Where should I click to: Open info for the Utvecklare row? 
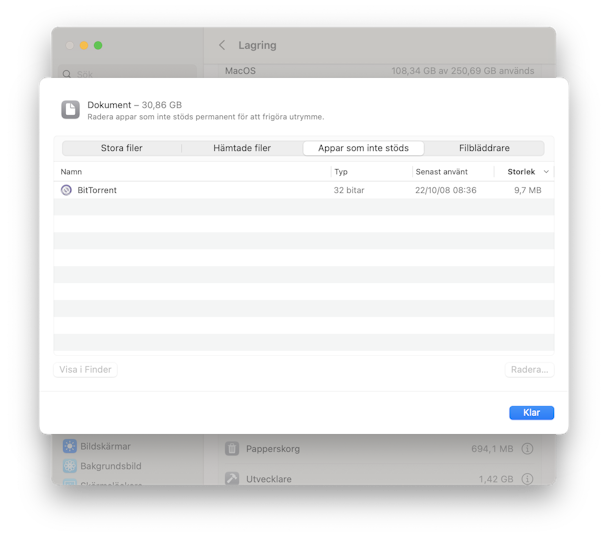(527, 479)
